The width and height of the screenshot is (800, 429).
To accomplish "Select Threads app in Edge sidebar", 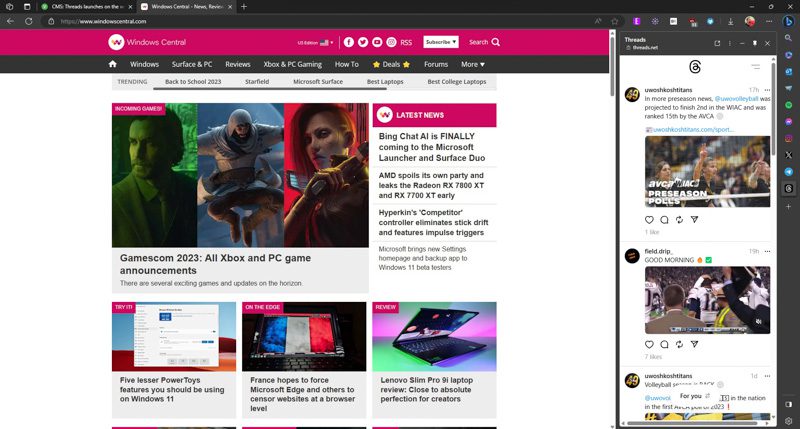I will (x=789, y=189).
